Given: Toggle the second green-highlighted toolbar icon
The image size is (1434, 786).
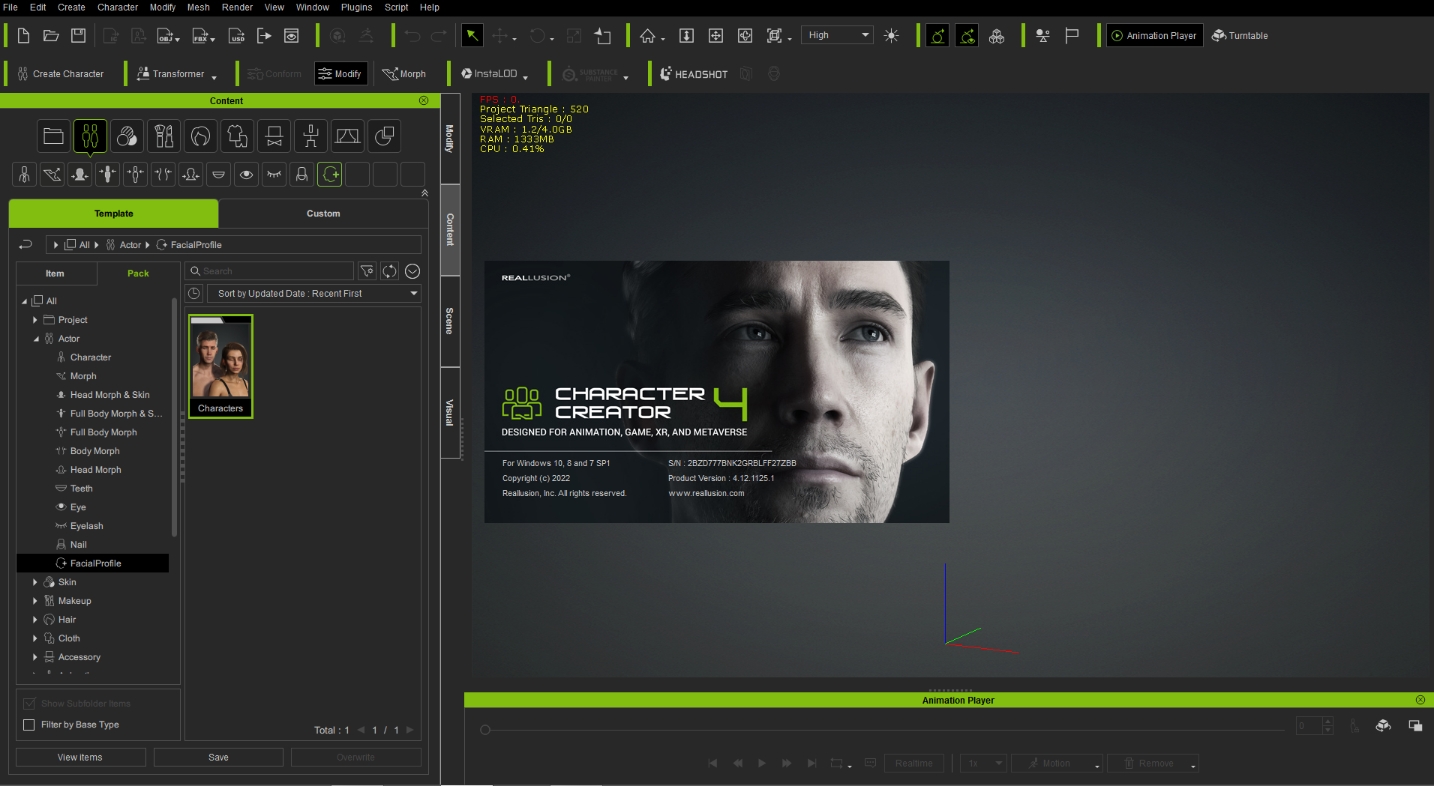Looking at the screenshot, I should (967, 36).
